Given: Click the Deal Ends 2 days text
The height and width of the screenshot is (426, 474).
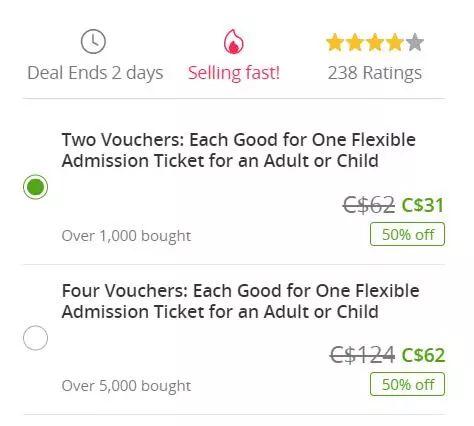Looking at the screenshot, I should 95,73.
